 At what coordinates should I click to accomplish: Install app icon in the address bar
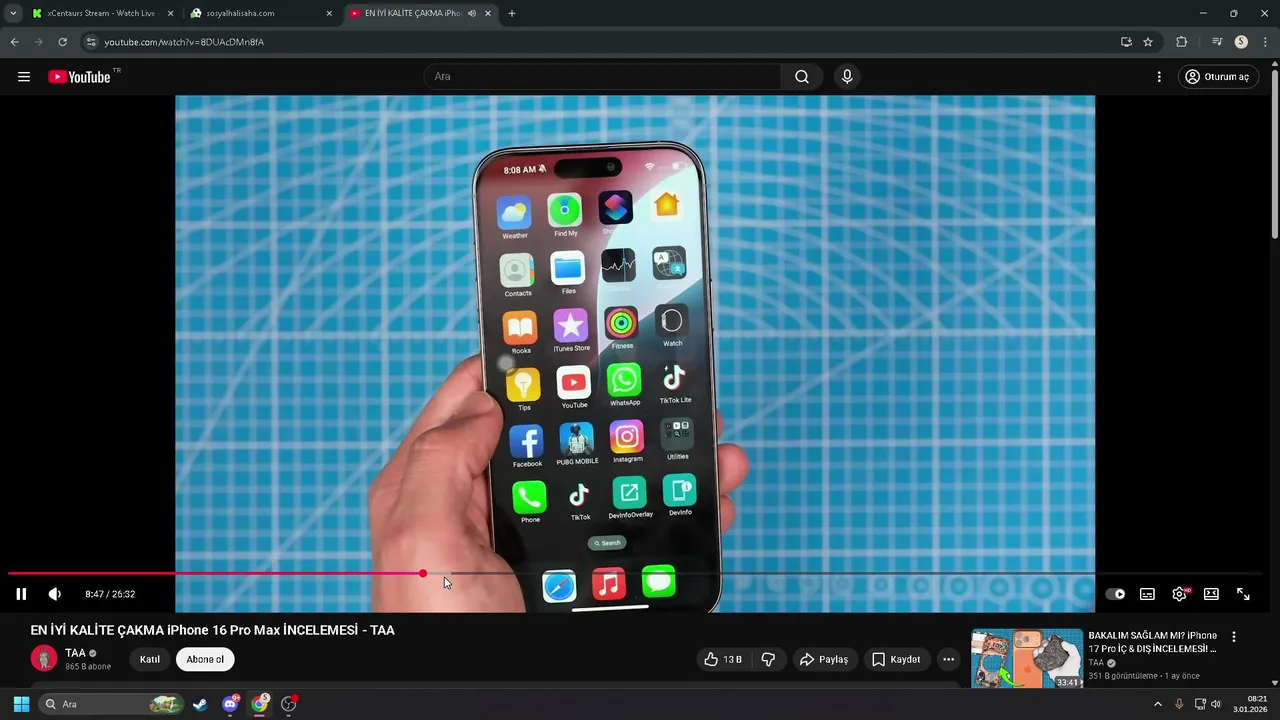[1126, 42]
